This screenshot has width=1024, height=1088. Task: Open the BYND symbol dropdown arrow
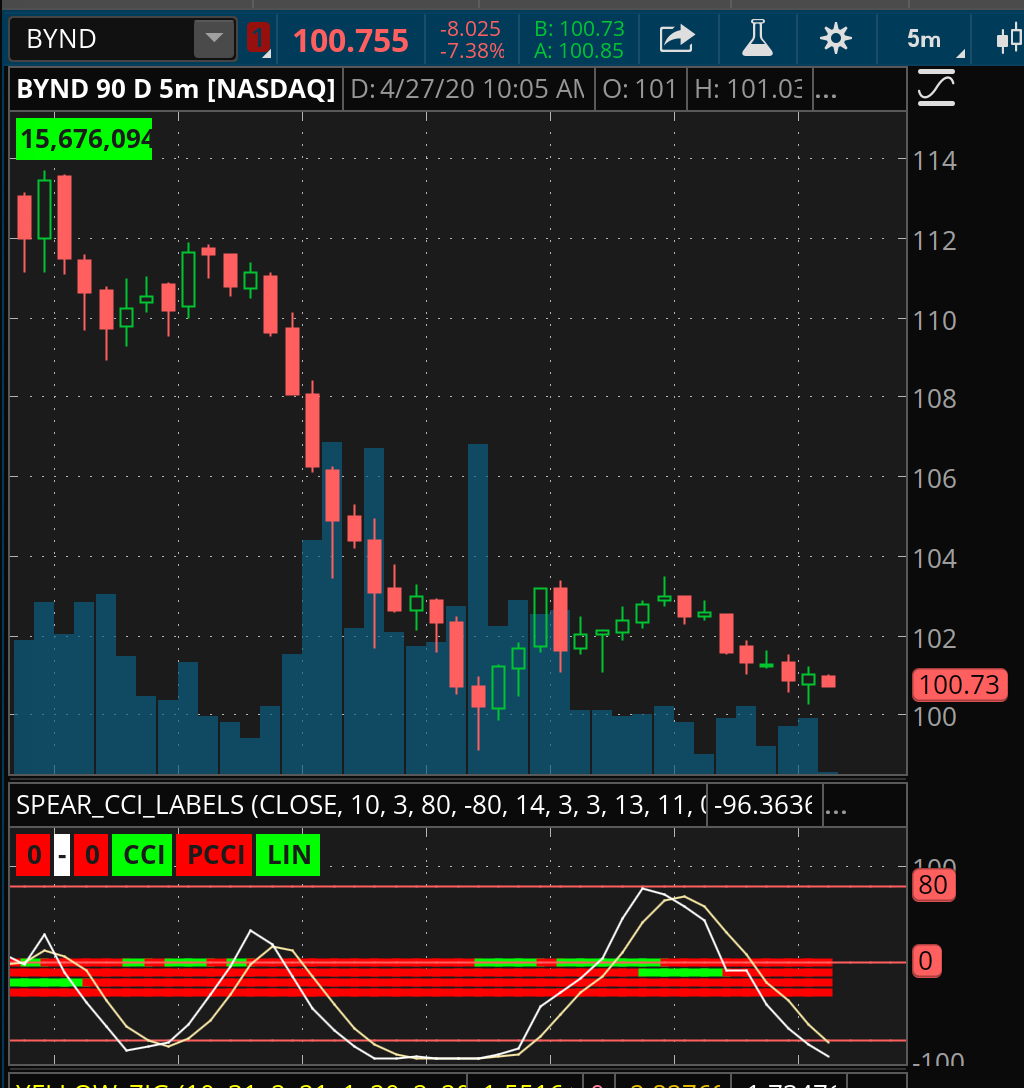click(x=214, y=39)
